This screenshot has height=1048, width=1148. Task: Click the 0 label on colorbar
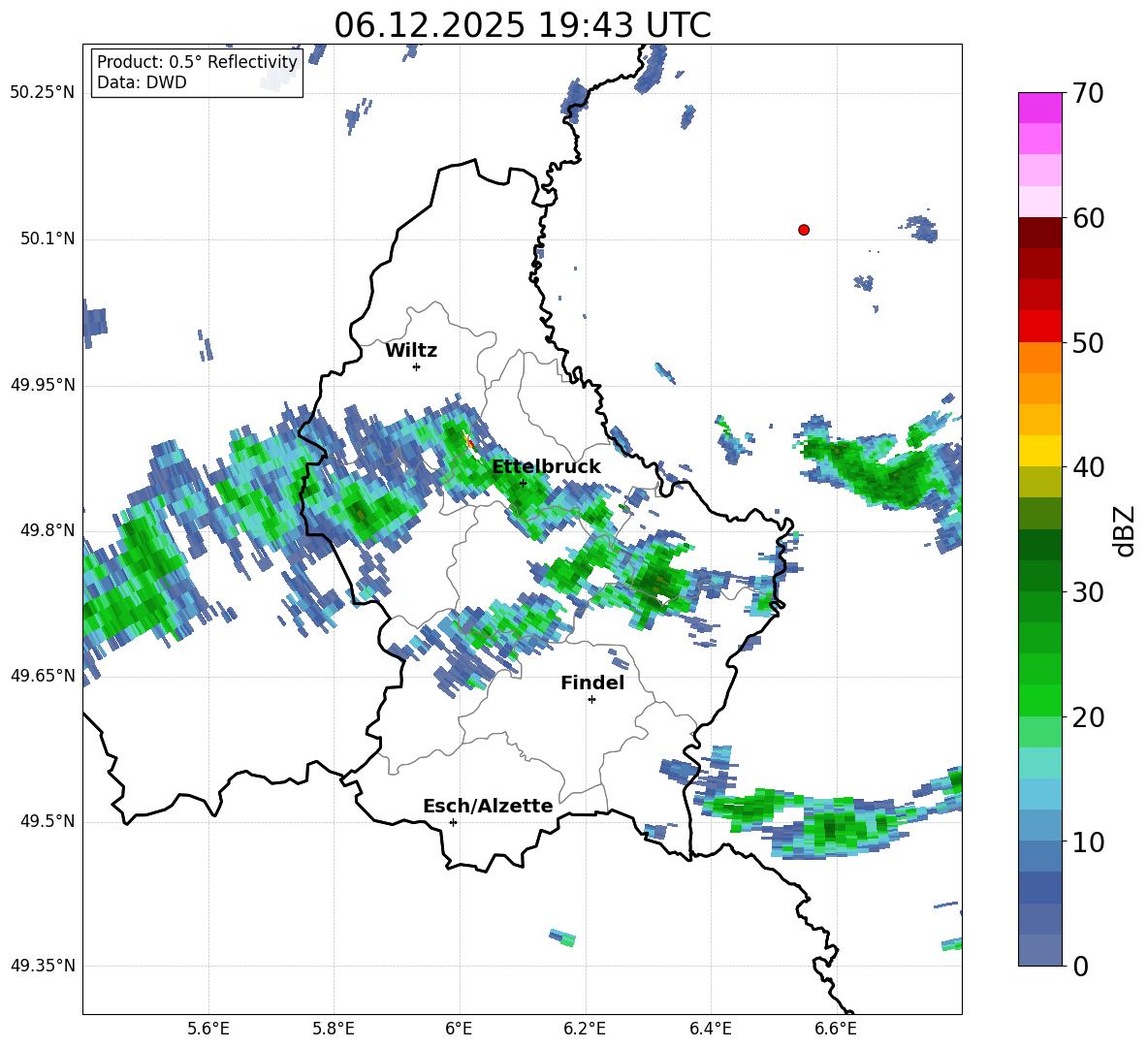(x=1080, y=966)
